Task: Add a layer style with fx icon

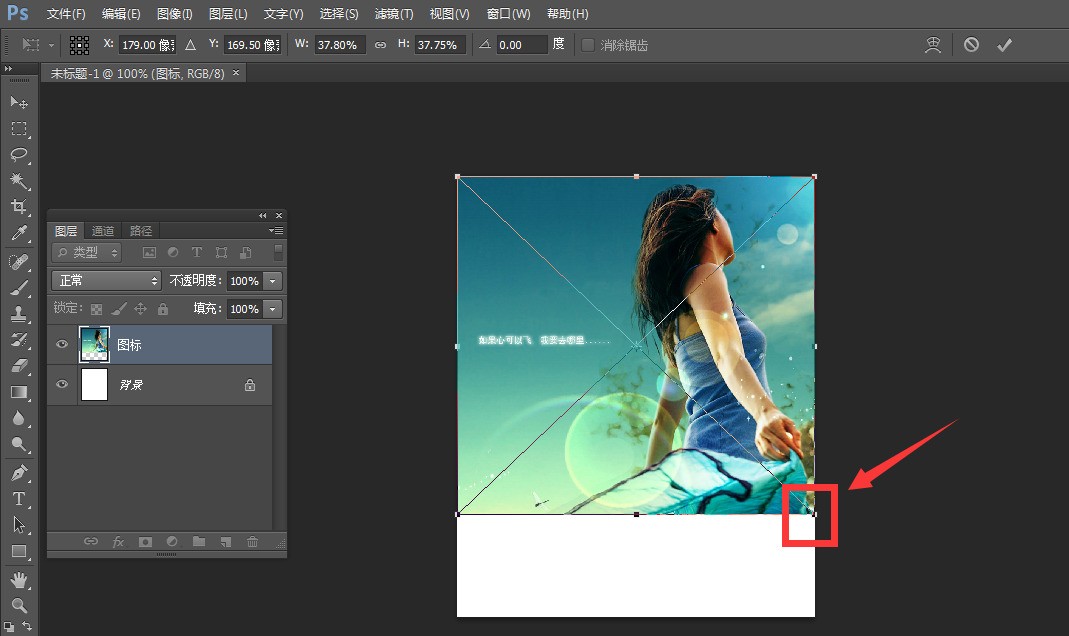Action: 118,541
